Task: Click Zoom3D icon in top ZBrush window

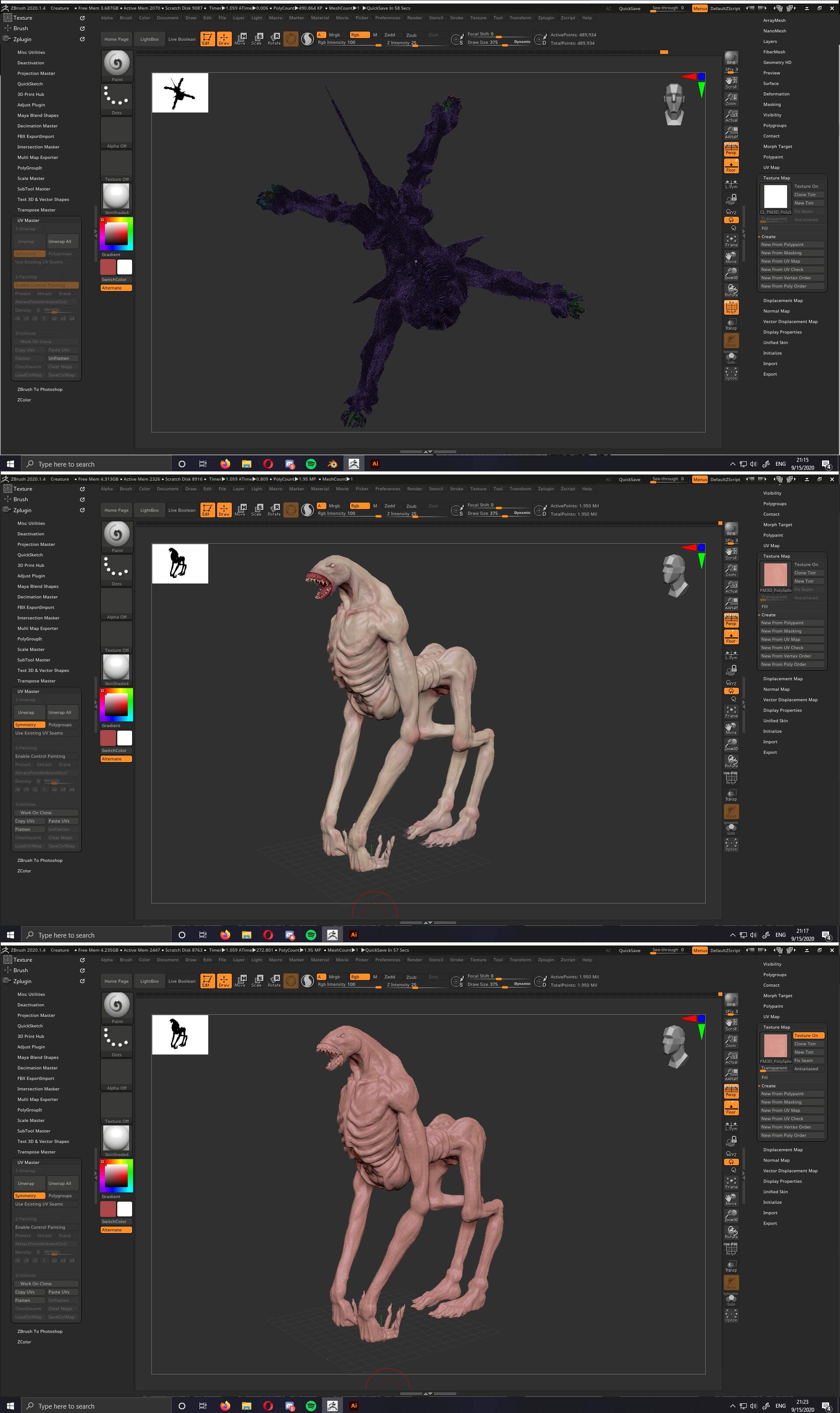Action: point(731,273)
